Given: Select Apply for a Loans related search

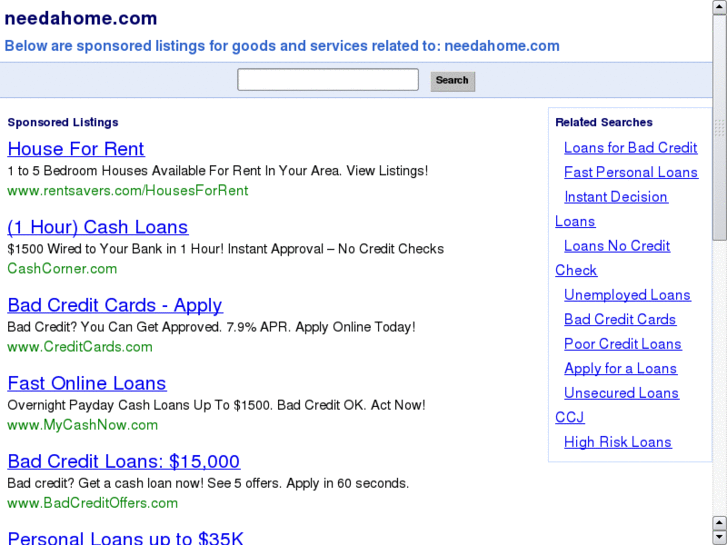Looking at the screenshot, I should 620,368.
